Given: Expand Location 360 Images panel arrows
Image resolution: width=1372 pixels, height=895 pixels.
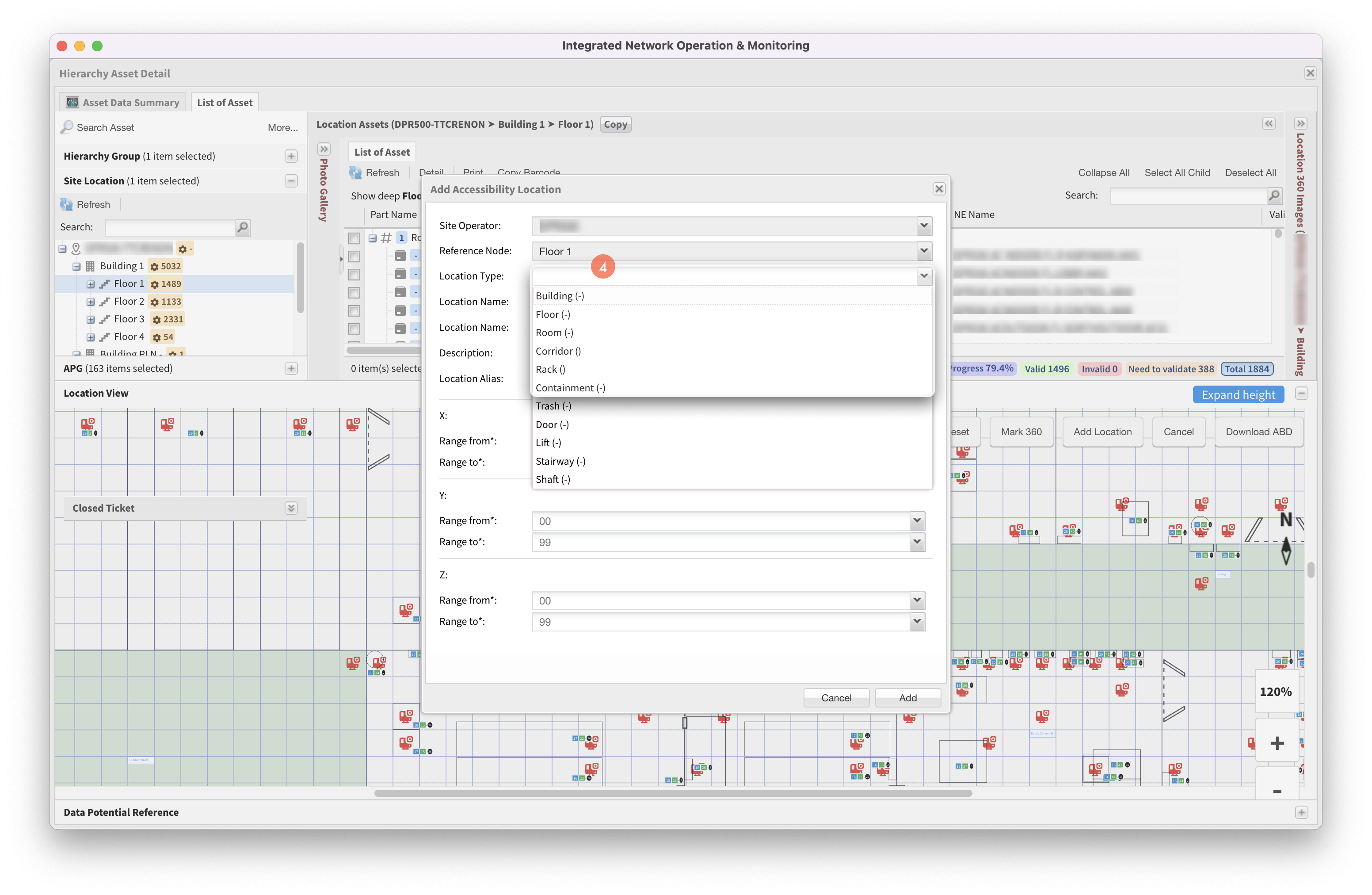Looking at the screenshot, I should pos(1300,123).
